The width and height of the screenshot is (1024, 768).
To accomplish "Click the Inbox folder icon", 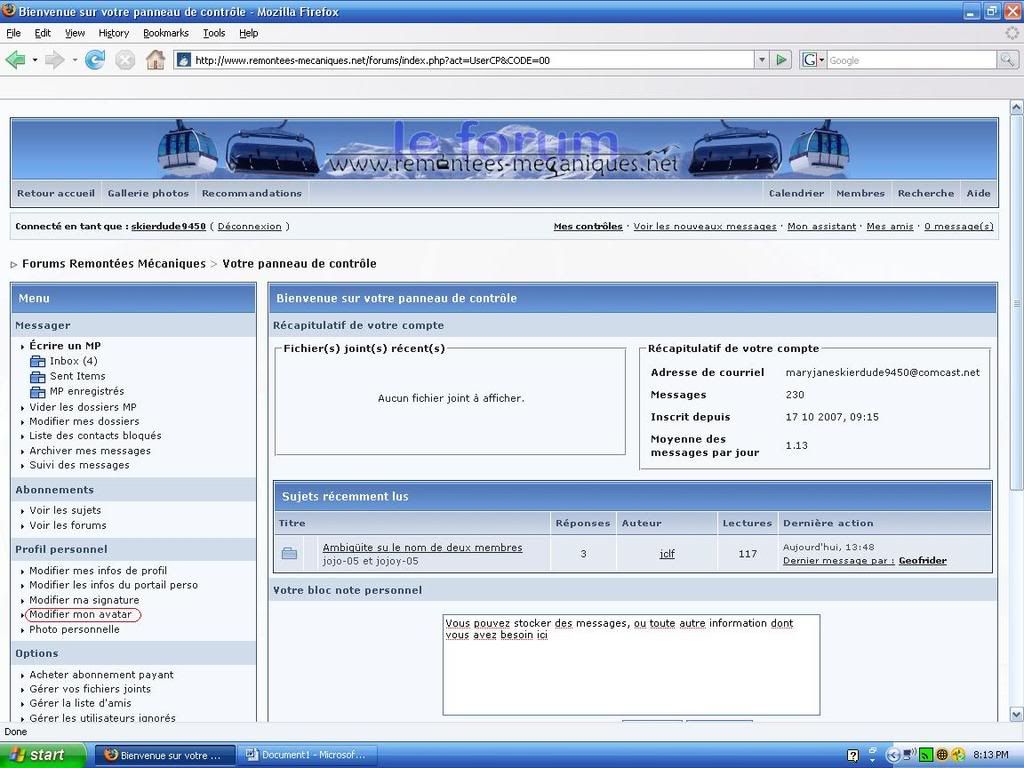I will click(37, 361).
